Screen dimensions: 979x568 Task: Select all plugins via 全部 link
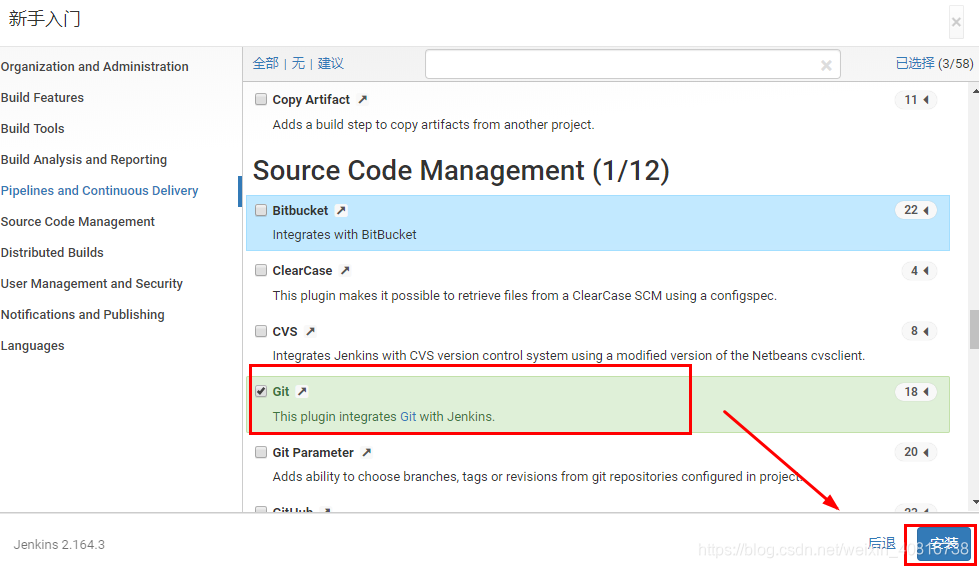[x=265, y=63]
